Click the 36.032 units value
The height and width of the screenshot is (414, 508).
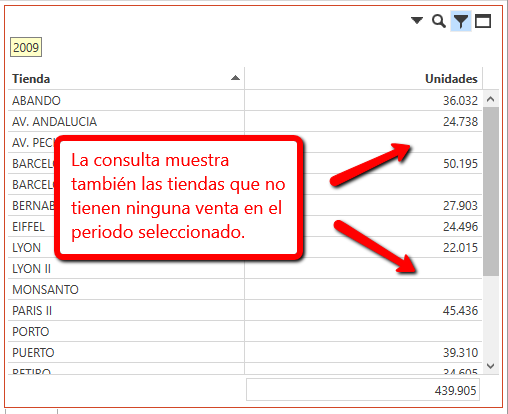click(x=460, y=100)
